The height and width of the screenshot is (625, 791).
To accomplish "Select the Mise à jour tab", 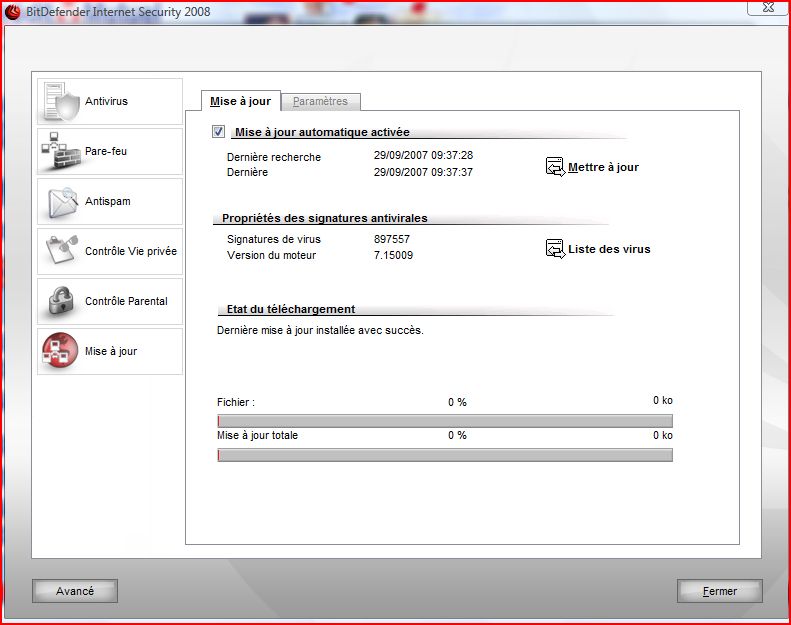I will (x=241, y=101).
